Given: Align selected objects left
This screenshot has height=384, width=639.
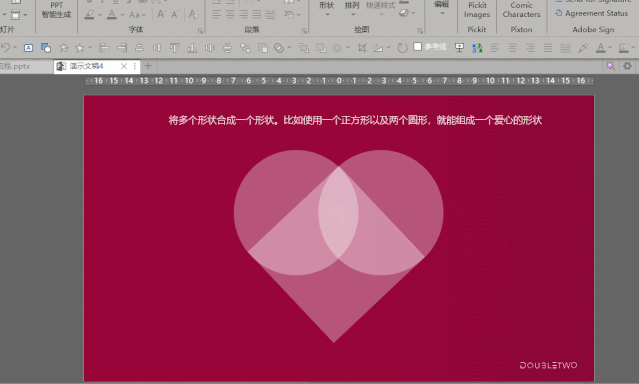Looking at the screenshot, I should (104, 48).
